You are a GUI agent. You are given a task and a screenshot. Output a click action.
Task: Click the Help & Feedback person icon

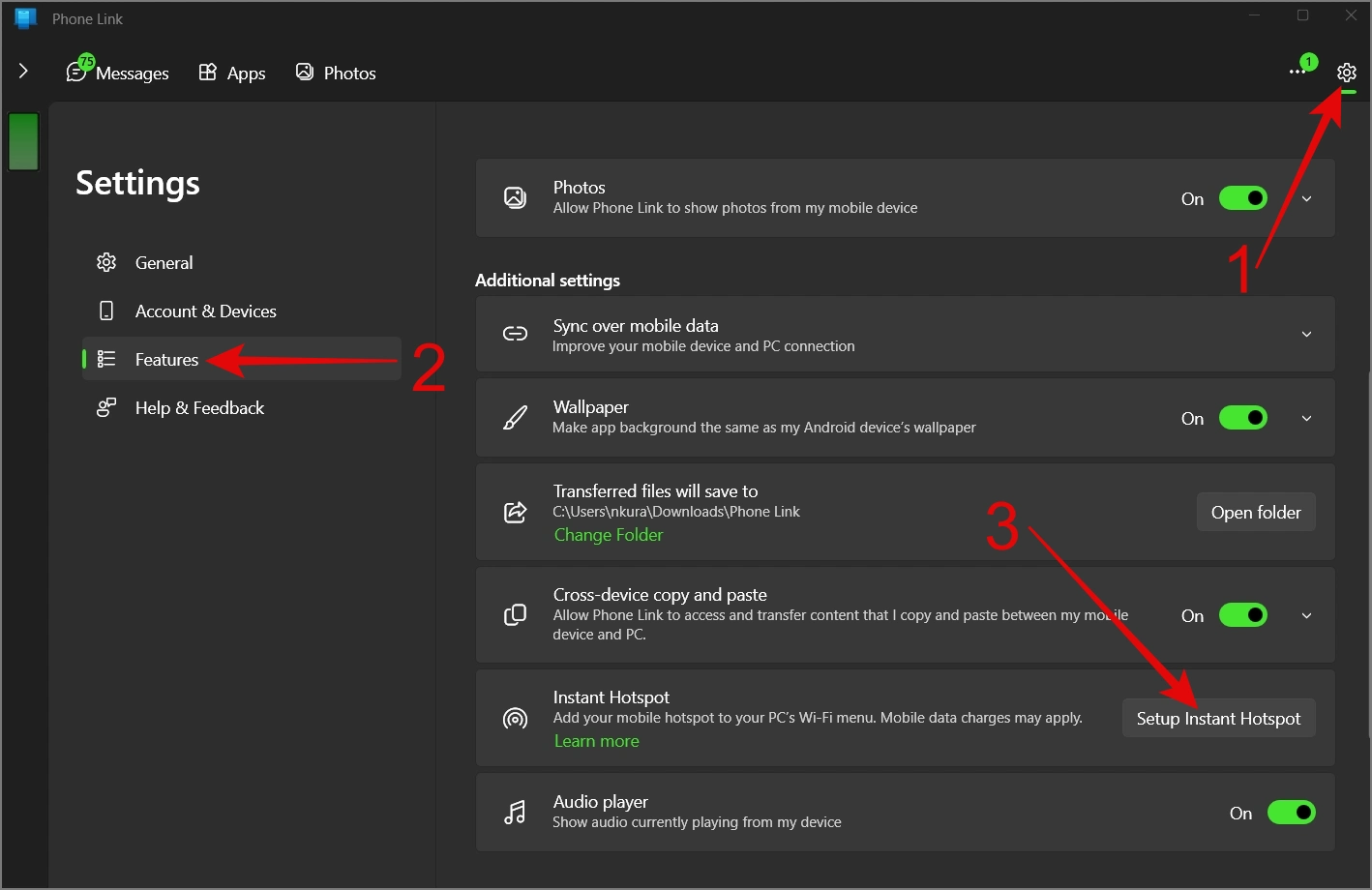[x=106, y=407]
